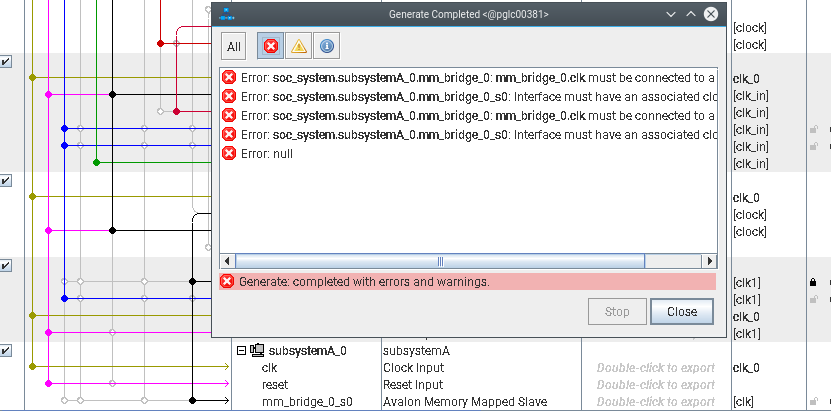Screen dimensions: 831x411
Task: Click the green connection dot in the connections panel
Action: click(96, 162)
